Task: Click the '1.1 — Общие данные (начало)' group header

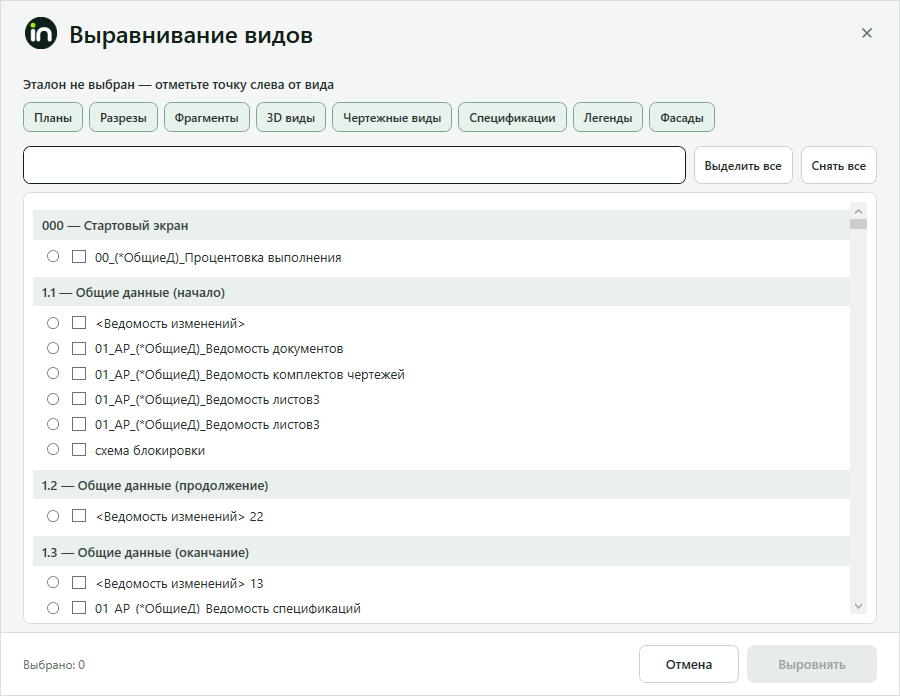Action: [x=441, y=292]
